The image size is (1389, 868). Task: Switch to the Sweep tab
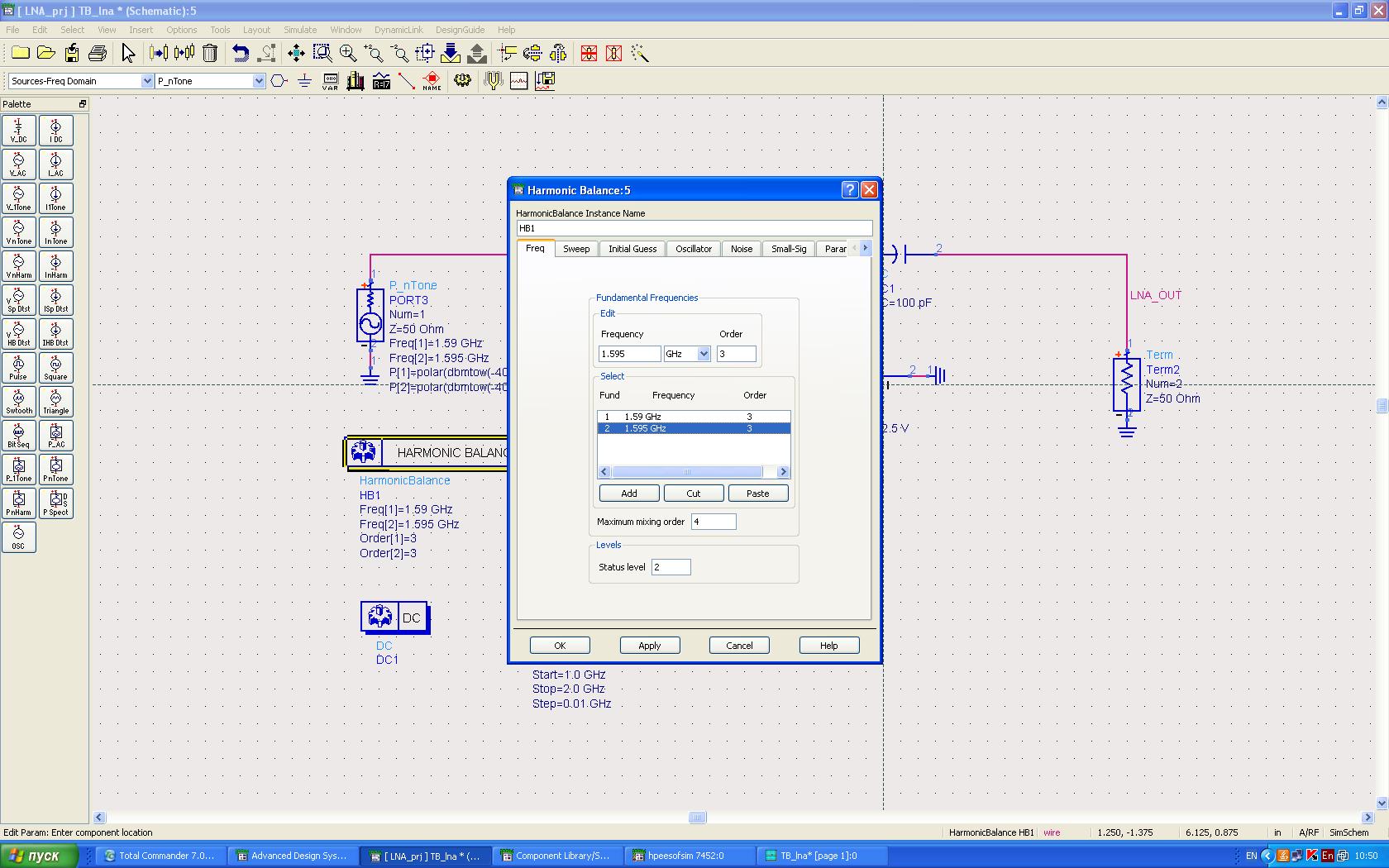pos(576,249)
